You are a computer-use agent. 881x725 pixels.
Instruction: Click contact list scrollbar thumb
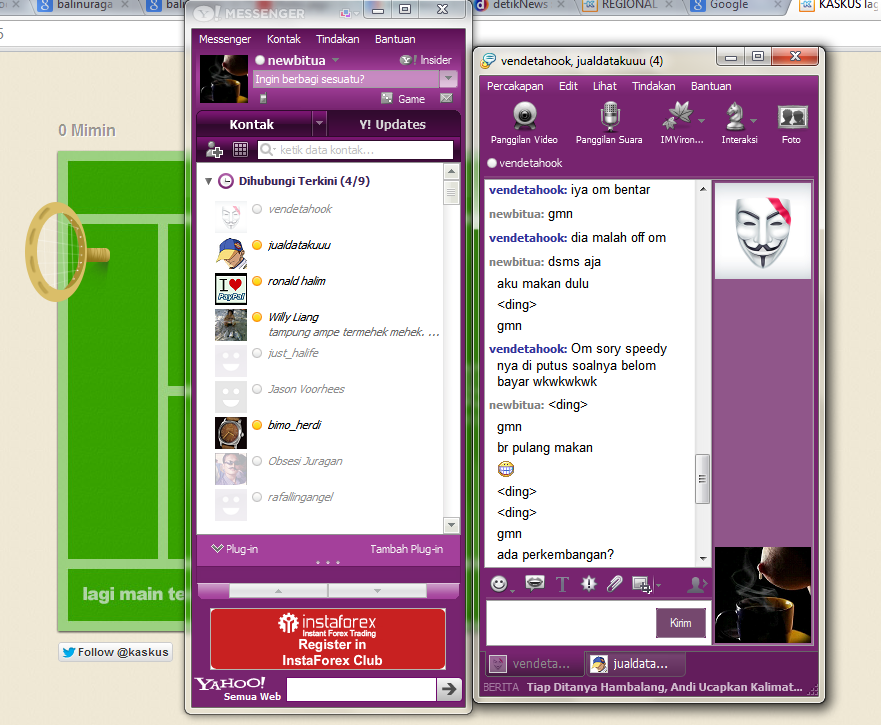pyautogui.click(x=451, y=193)
